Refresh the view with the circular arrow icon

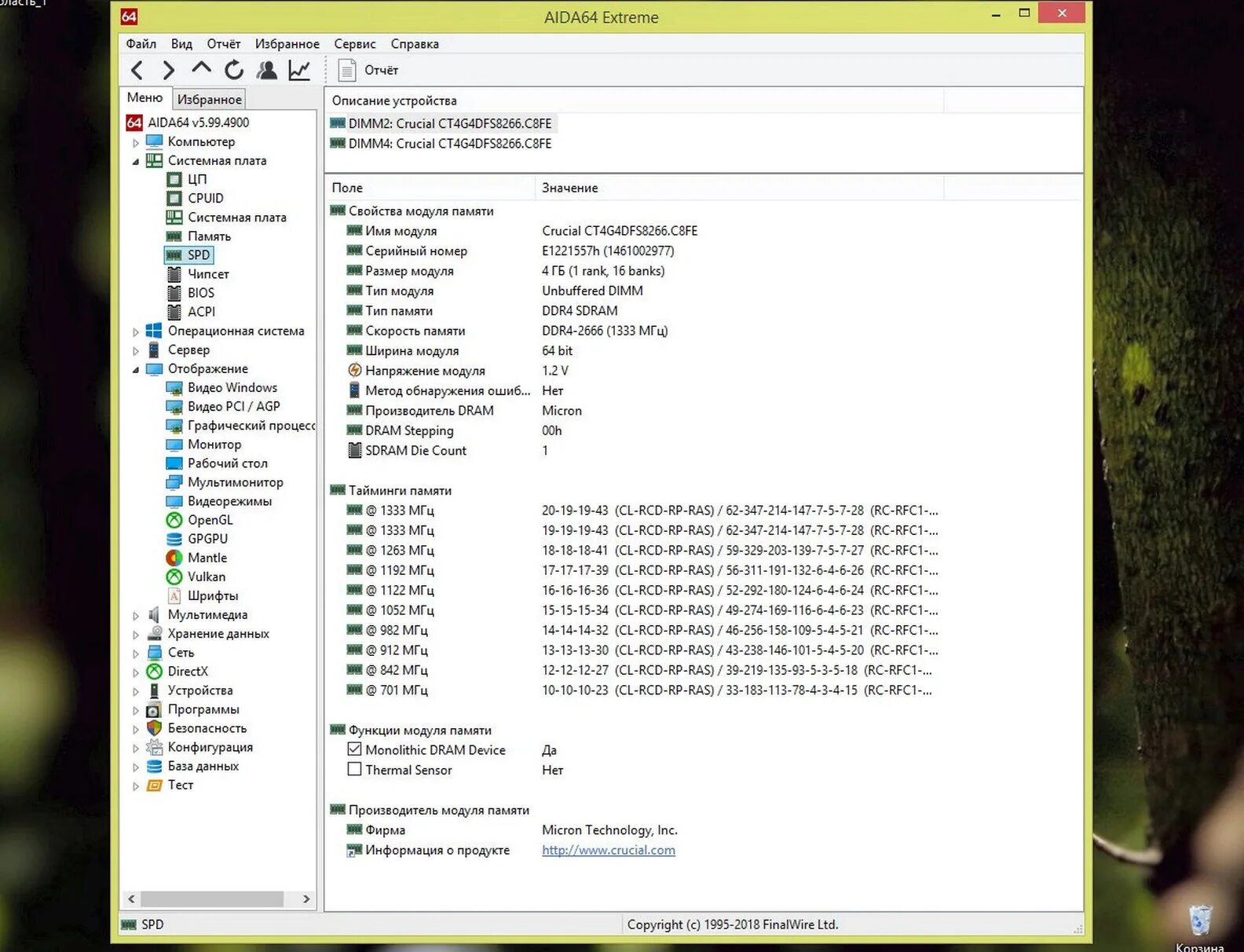(x=234, y=71)
